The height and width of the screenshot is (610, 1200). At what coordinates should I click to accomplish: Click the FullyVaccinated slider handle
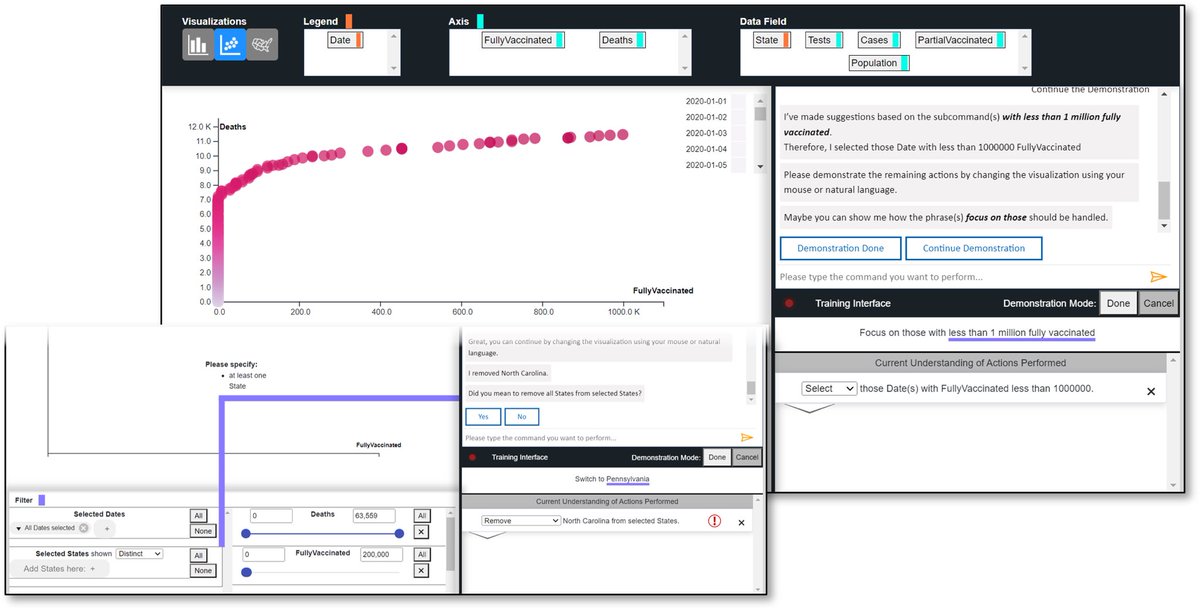[246, 572]
